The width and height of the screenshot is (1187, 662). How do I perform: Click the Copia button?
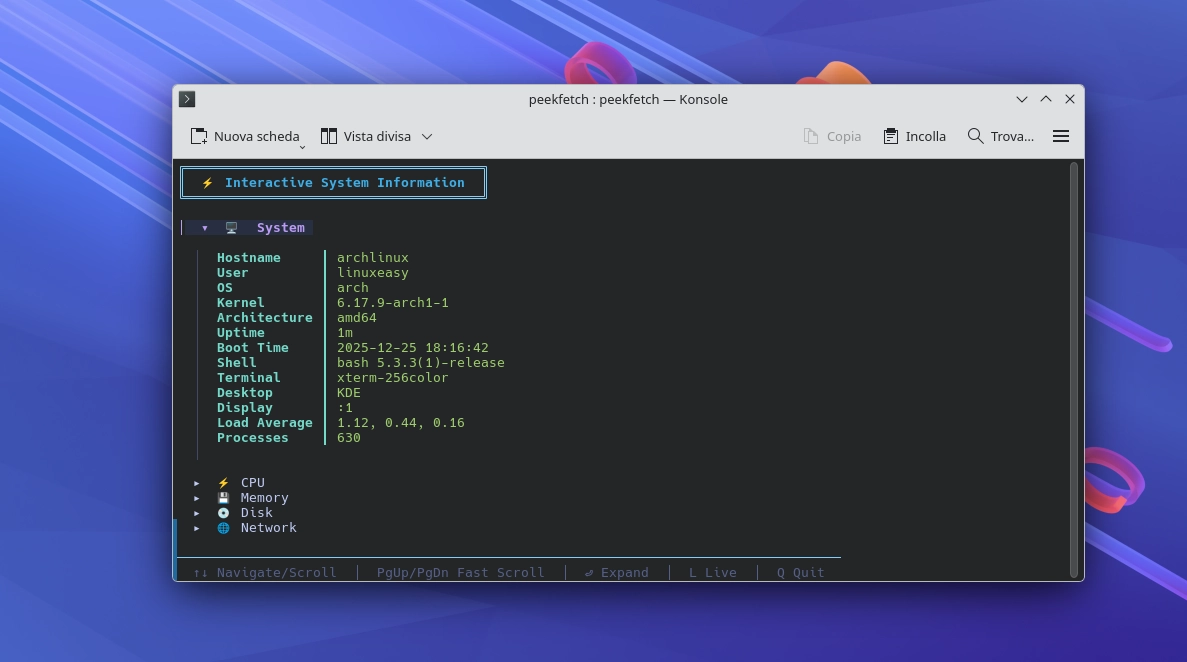(832, 136)
